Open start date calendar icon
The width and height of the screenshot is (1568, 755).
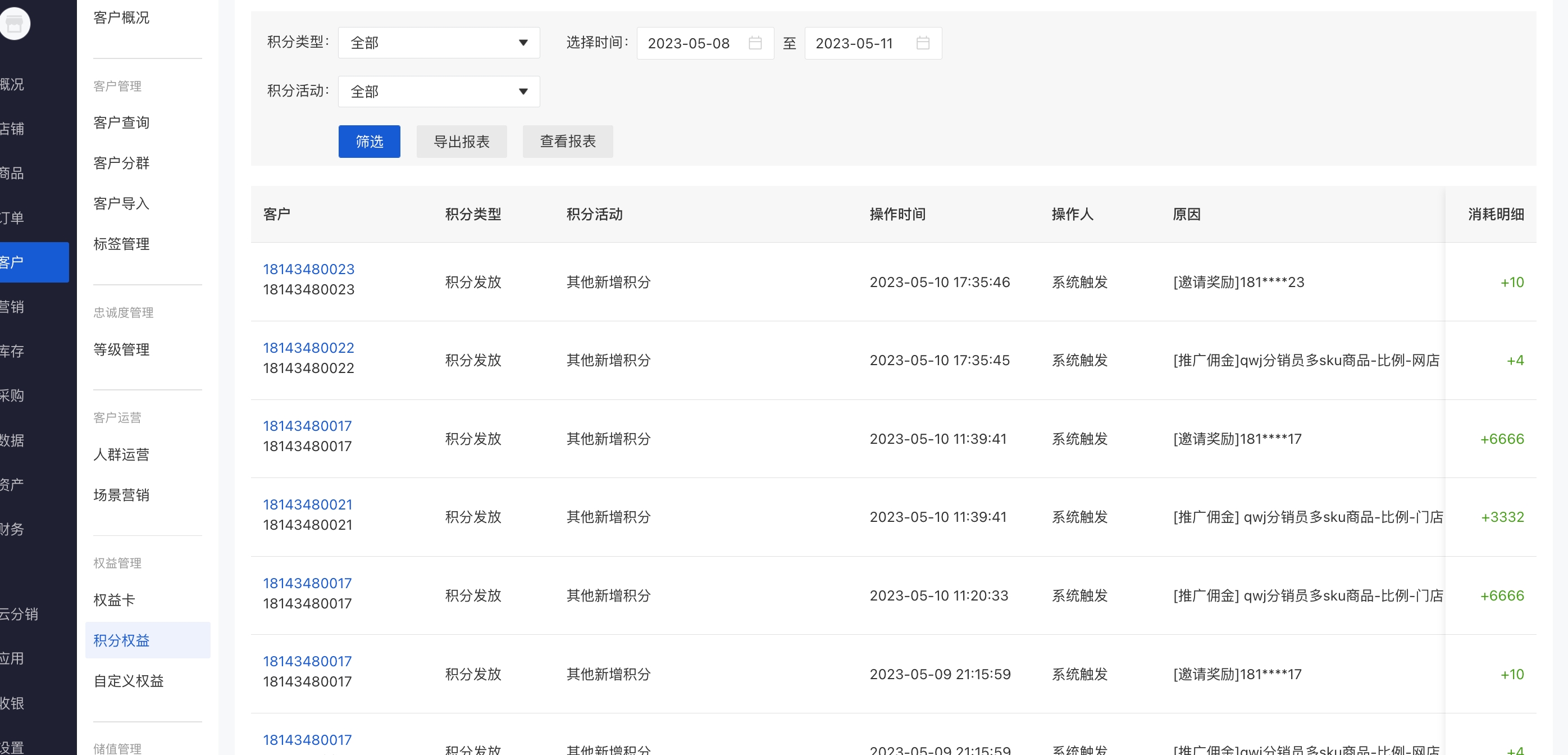click(x=755, y=43)
